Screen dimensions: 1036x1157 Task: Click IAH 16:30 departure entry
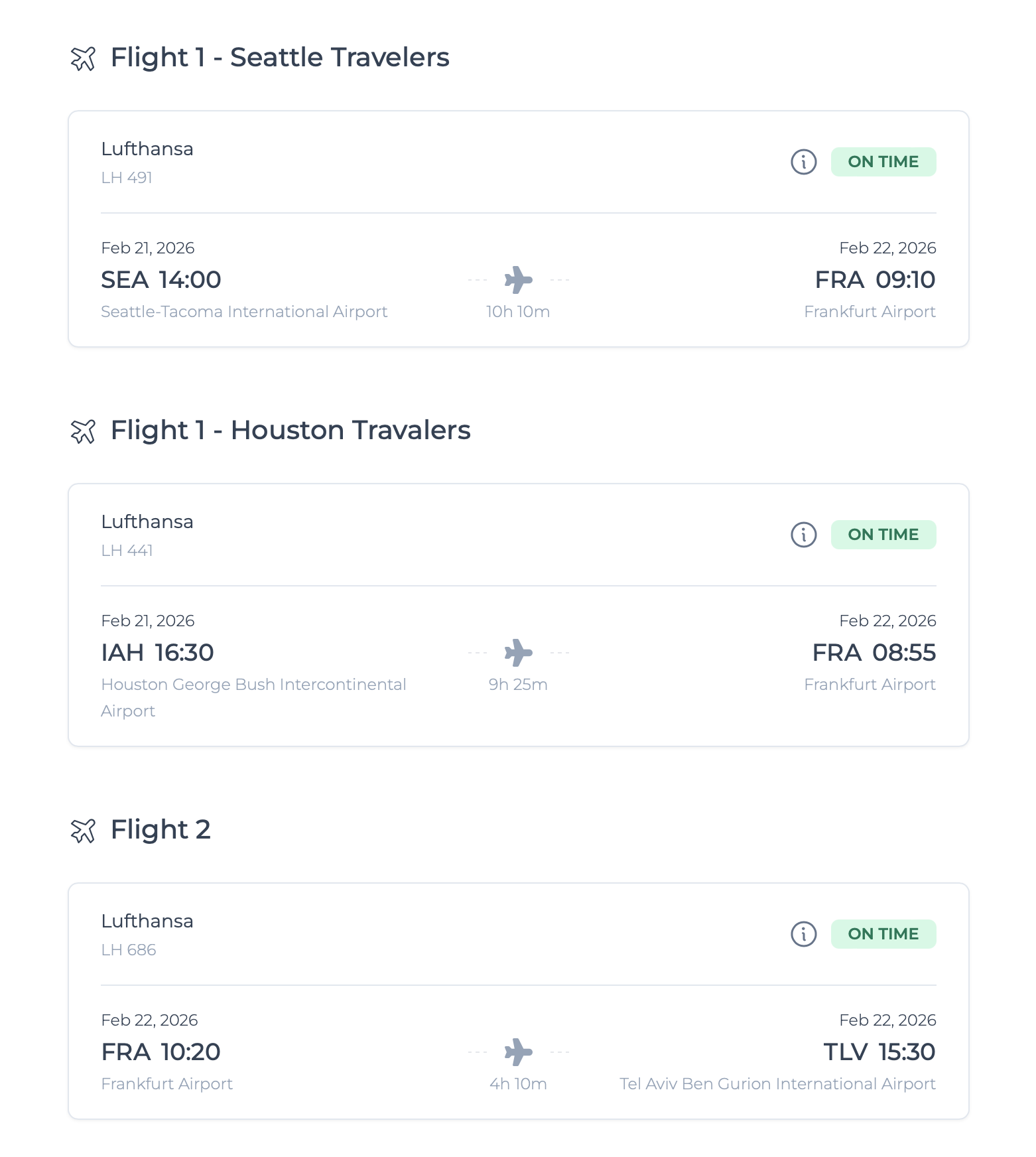(x=157, y=653)
